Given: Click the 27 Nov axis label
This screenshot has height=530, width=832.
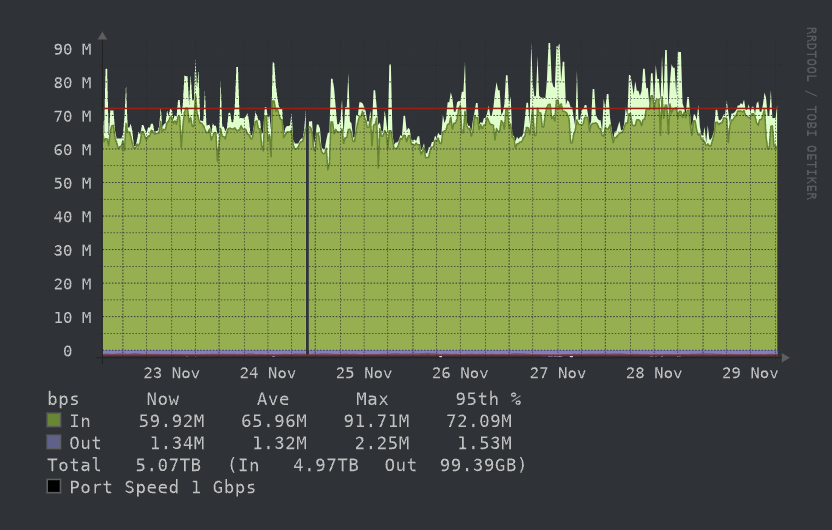Looking at the screenshot, I should 558,373.
